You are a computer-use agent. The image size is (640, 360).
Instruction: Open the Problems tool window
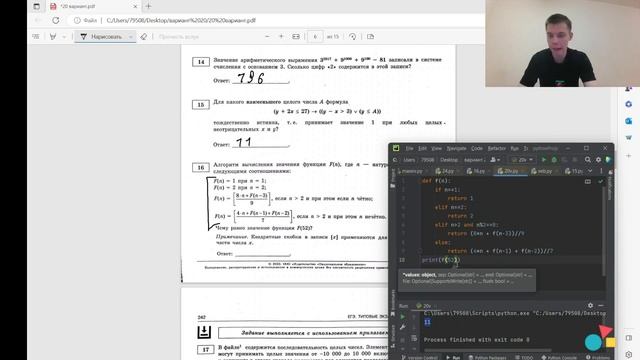pyautogui.click(x=598, y=358)
